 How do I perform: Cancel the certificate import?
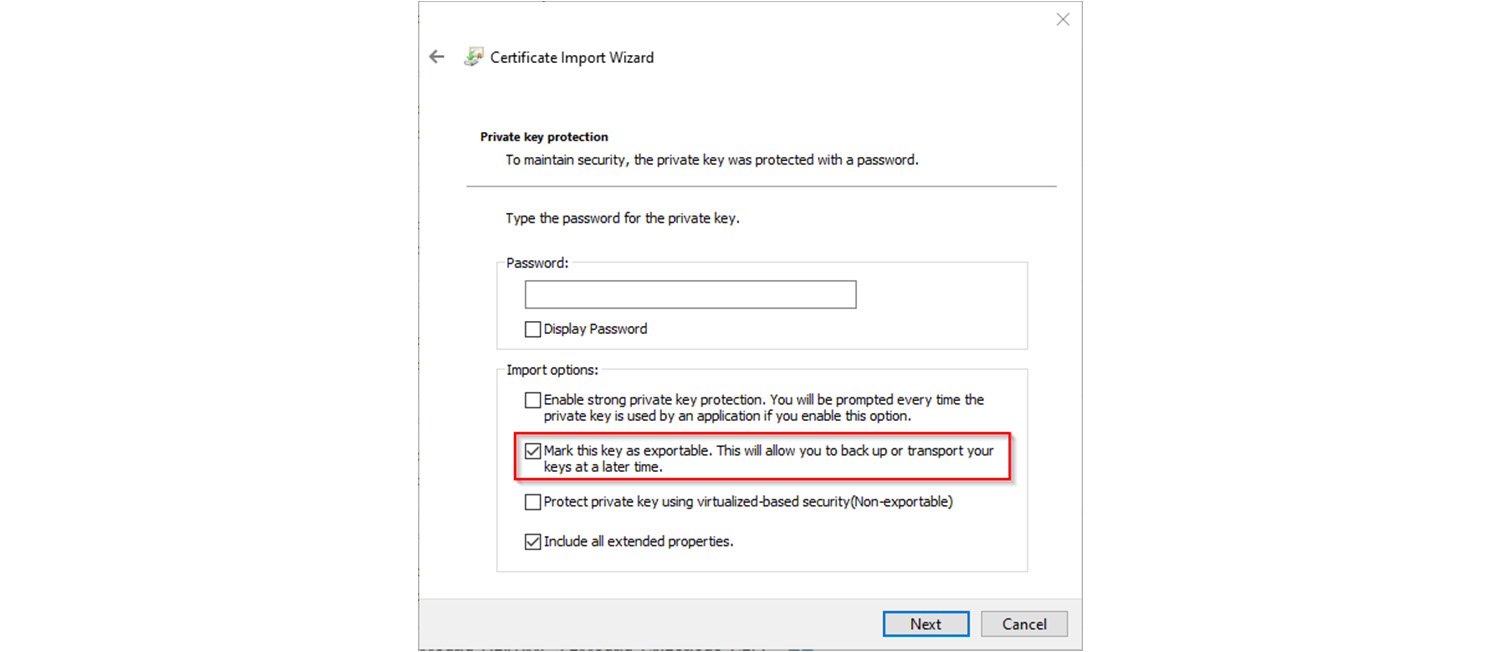1024,624
